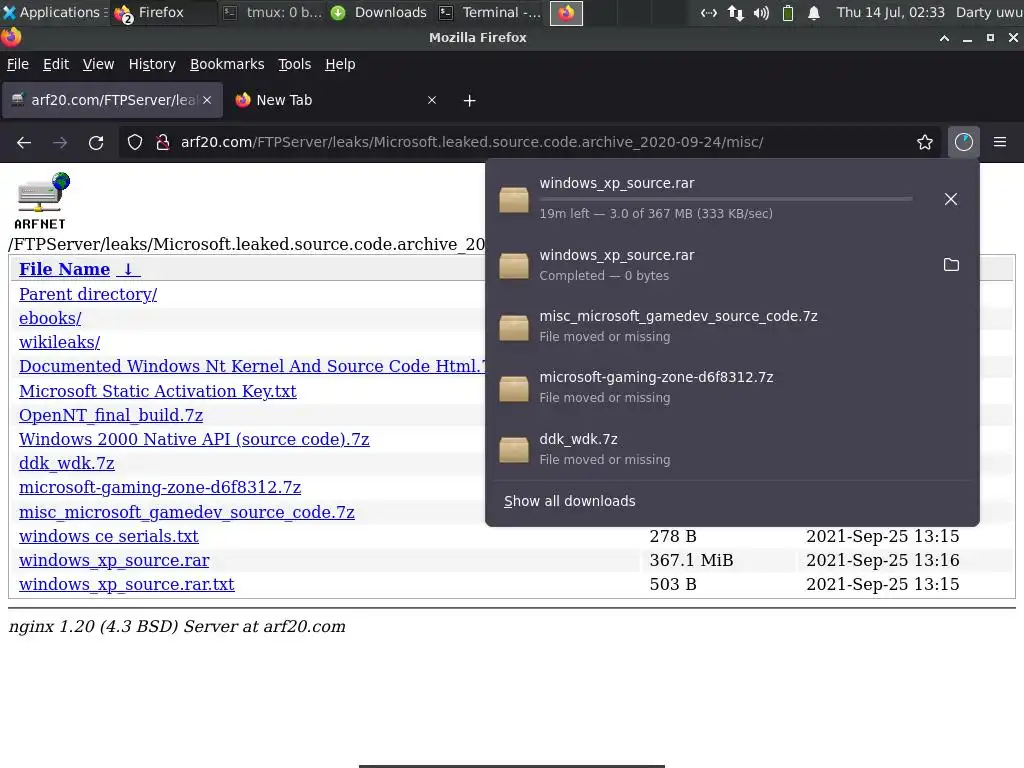Download ddk_wdk.7z from file listing
This screenshot has width=1024, height=768.
(x=67, y=464)
